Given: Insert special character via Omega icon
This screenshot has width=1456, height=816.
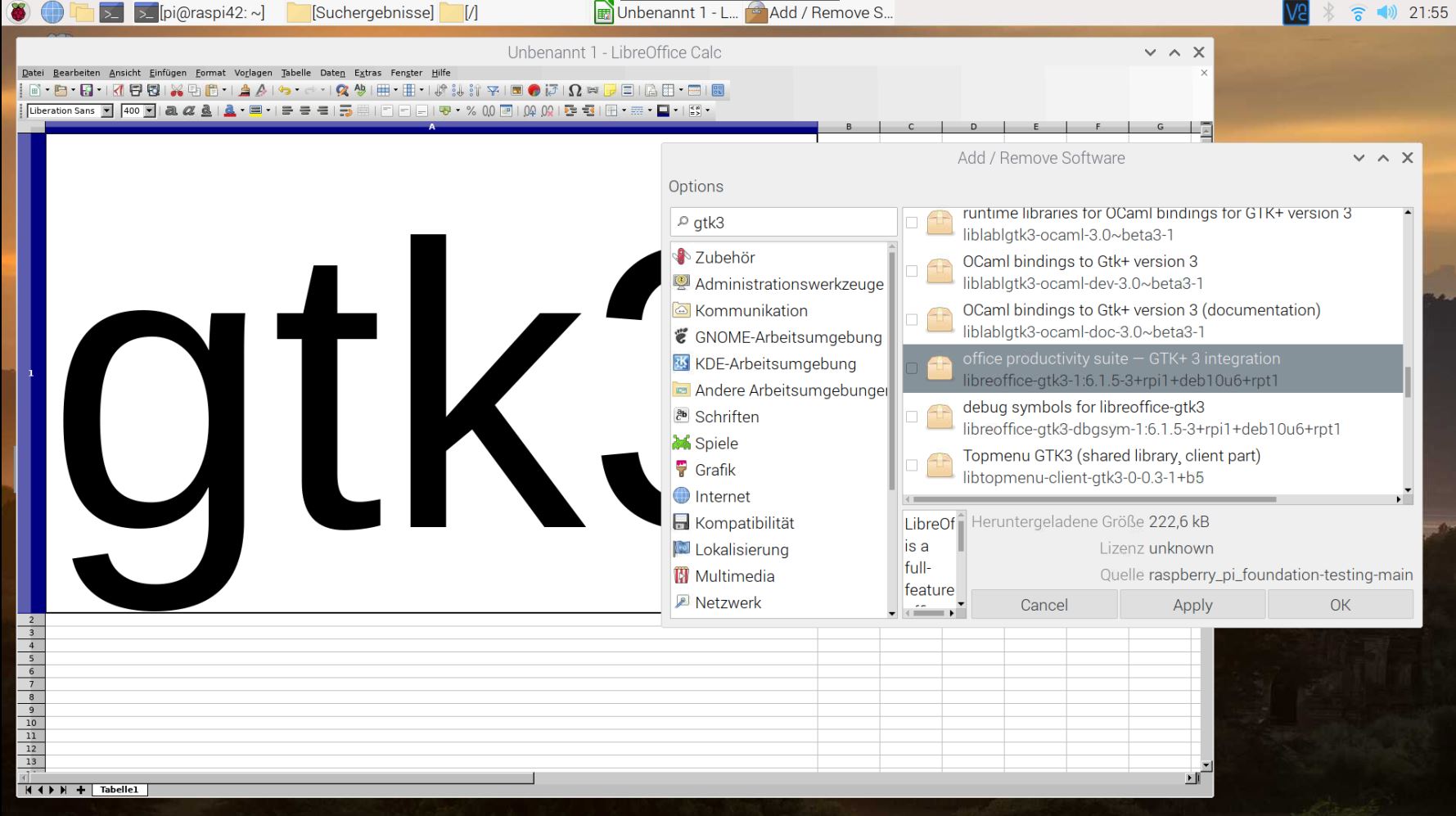Looking at the screenshot, I should (x=575, y=90).
